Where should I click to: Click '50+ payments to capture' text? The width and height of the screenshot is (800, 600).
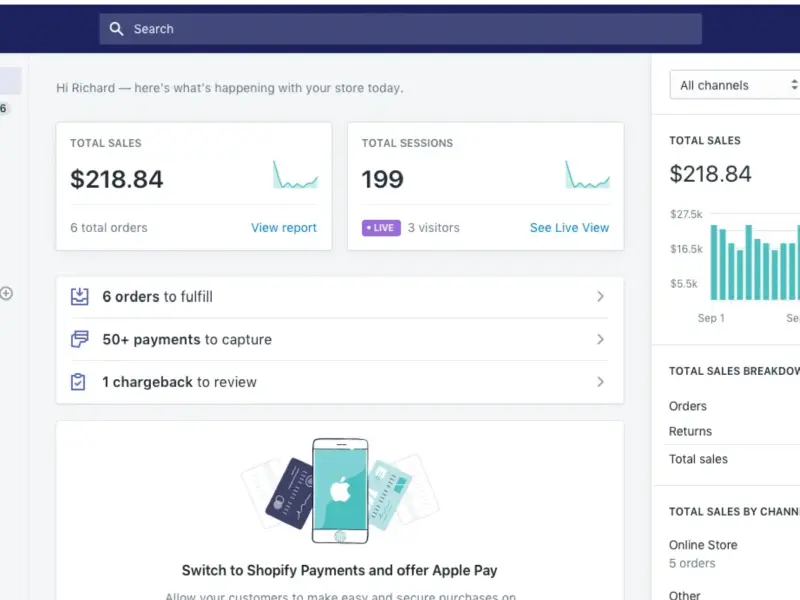[187, 339]
